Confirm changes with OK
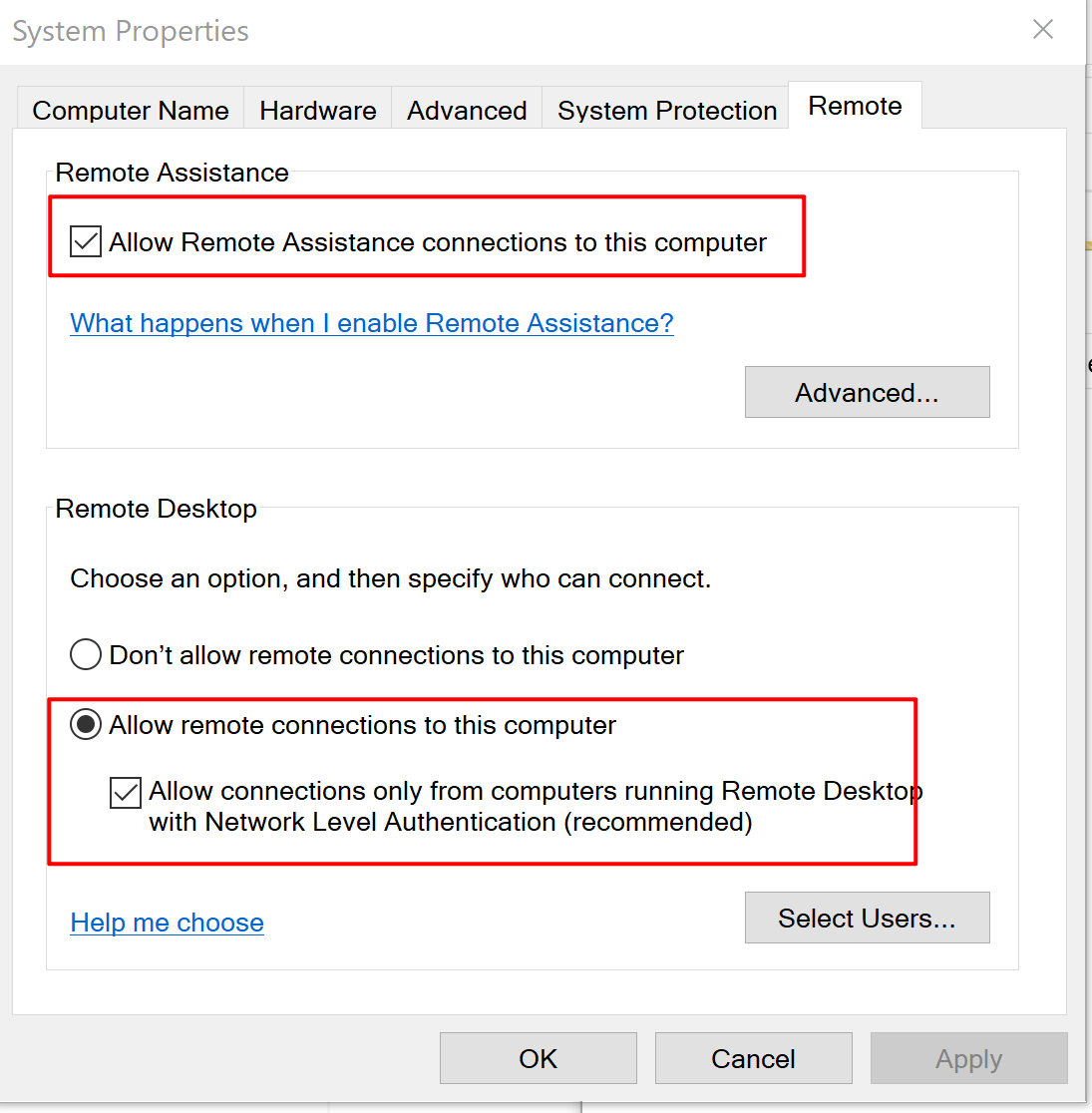This screenshot has width=1092, height=1113. click(x=538, y=1058)
